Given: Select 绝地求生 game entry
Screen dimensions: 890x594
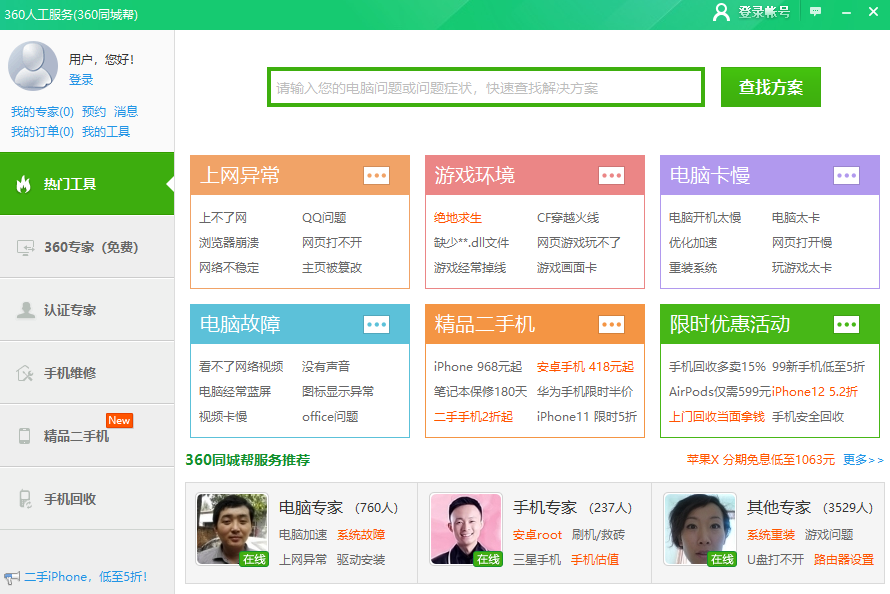Looking at the screenshot, I should (x=457, y=218).
